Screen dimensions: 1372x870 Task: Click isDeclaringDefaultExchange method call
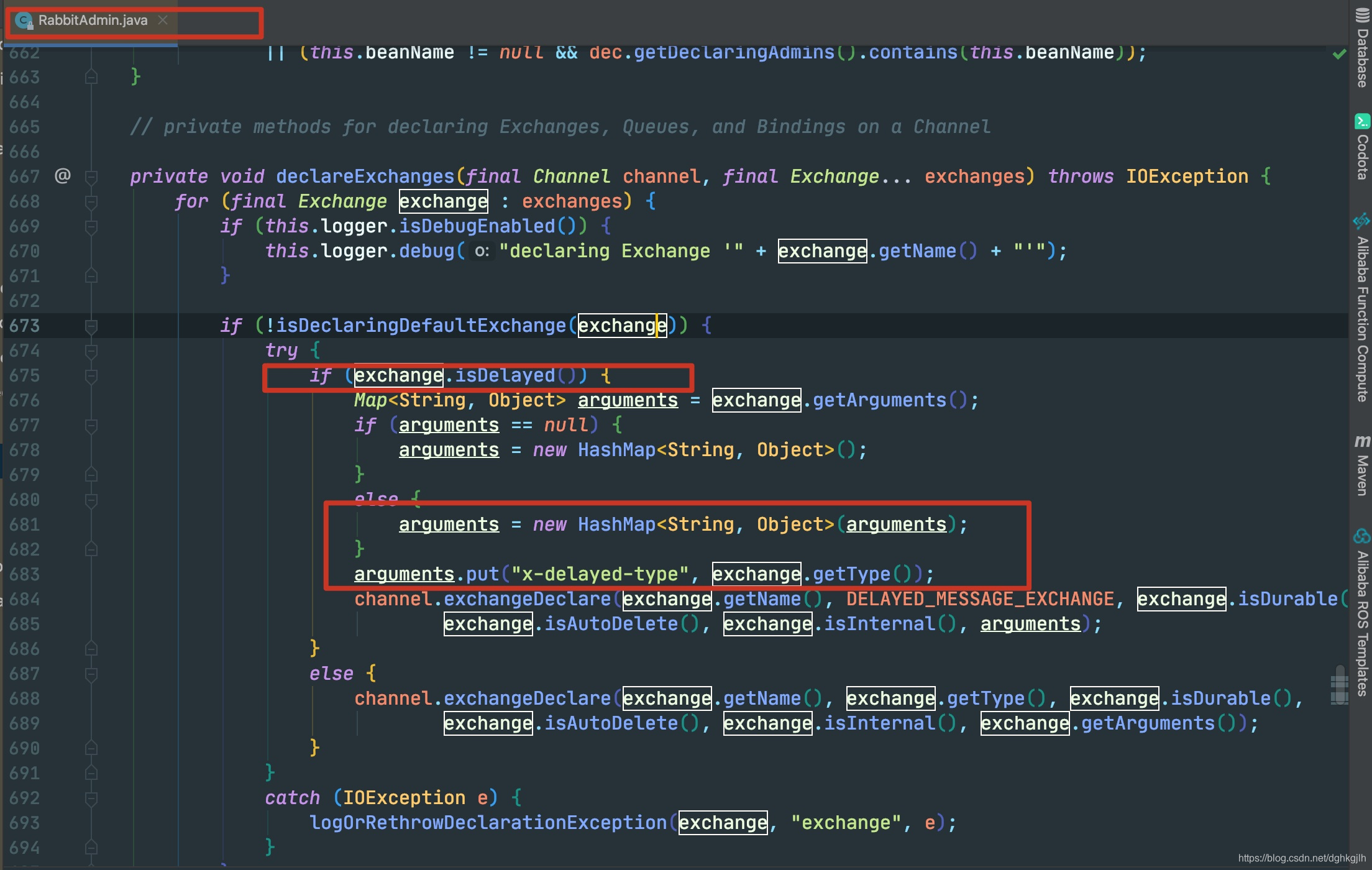coord(421,326)
